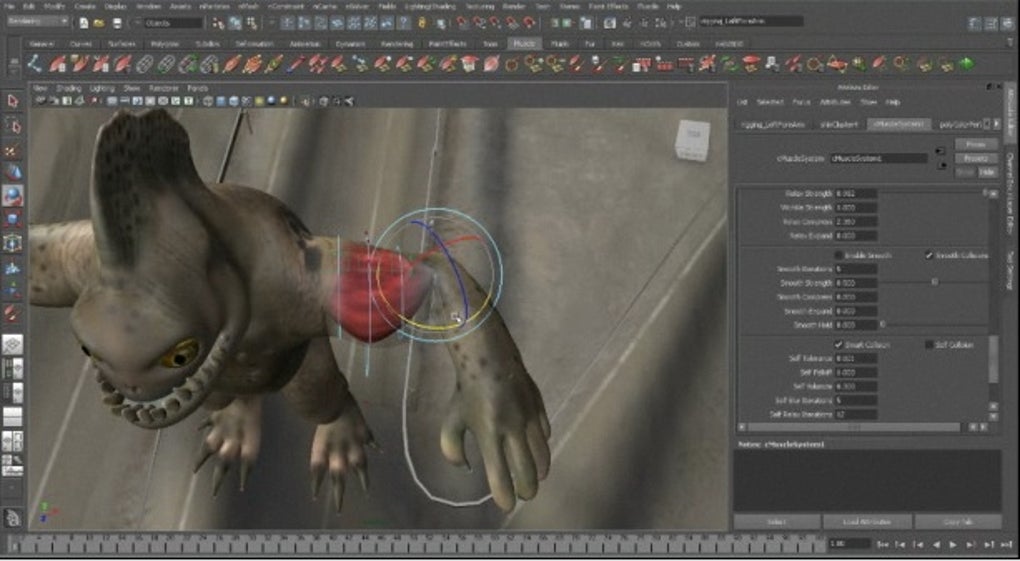
Task: Open the rigging_LeftForeArm attribute tab
Action: (773, 124)
